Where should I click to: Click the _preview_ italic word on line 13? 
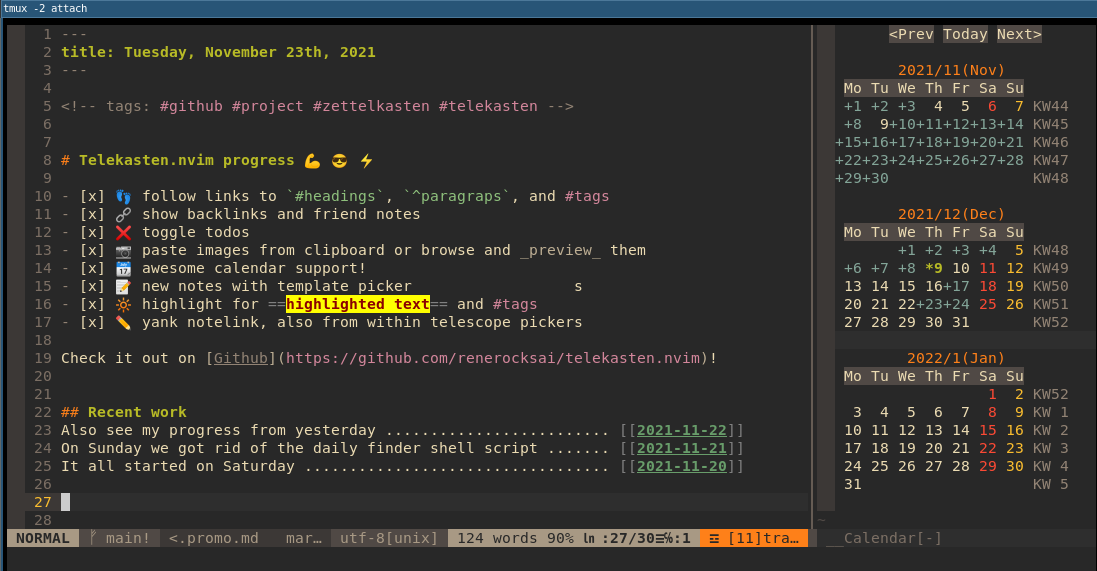(x=560, y=251)
